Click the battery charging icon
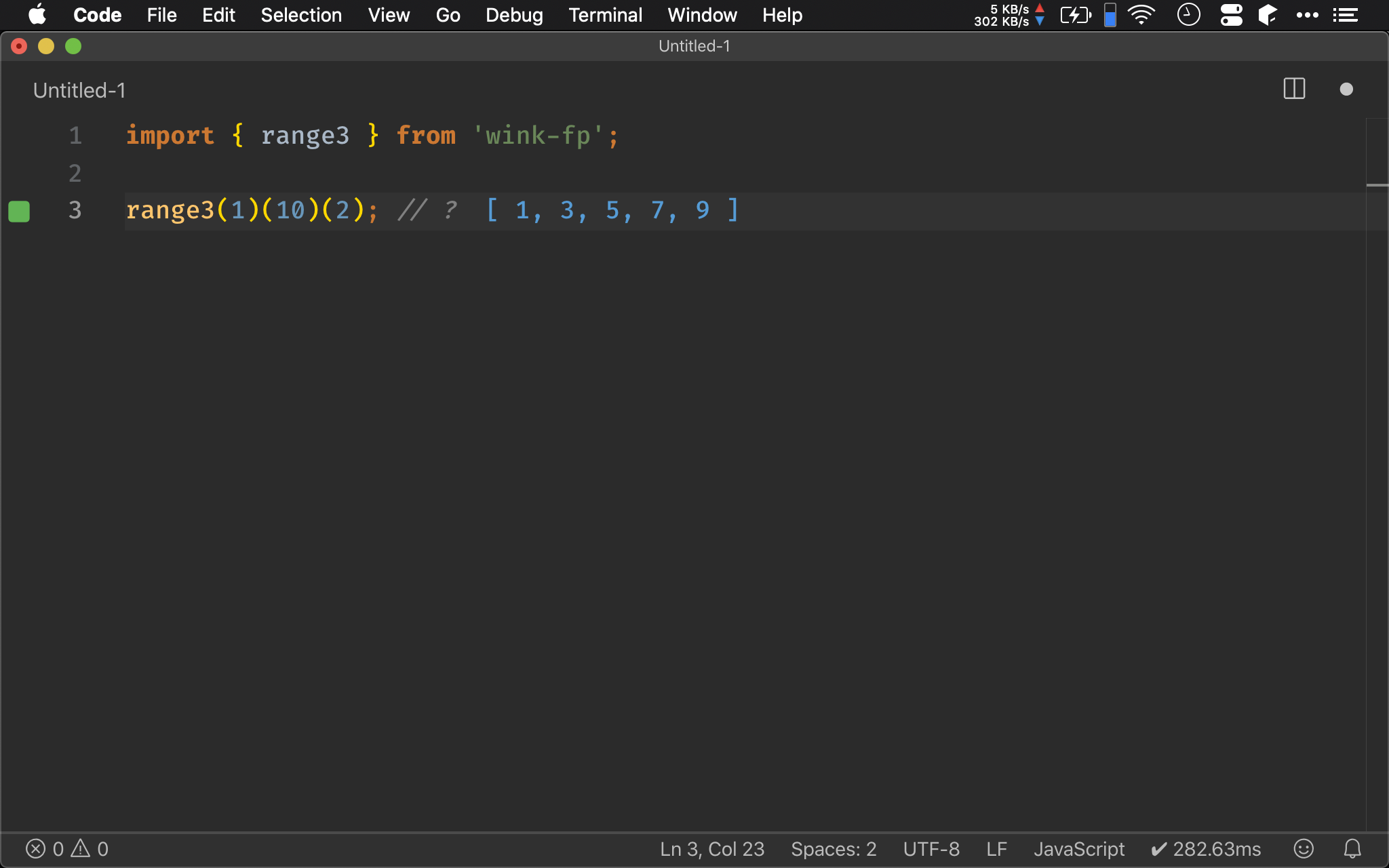The image size is (1389, 868). tap(1076, 14)
